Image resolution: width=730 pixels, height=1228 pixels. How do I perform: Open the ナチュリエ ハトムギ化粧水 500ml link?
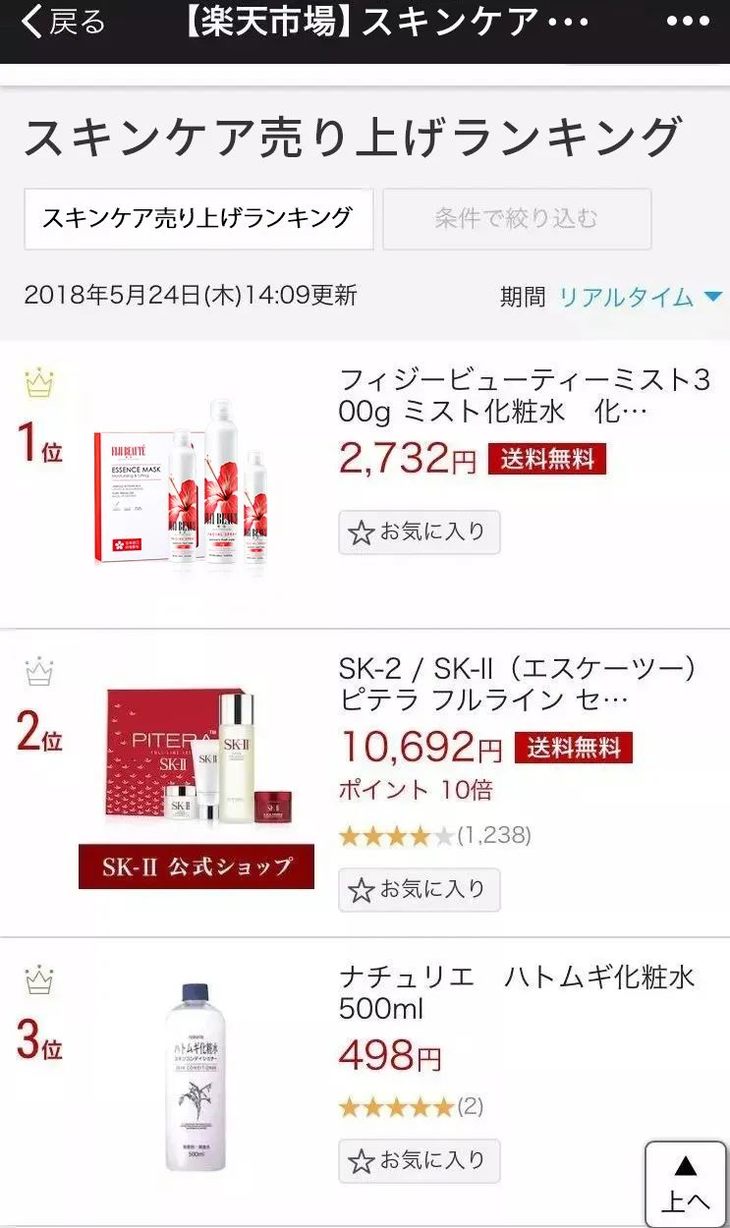point(517,993)
